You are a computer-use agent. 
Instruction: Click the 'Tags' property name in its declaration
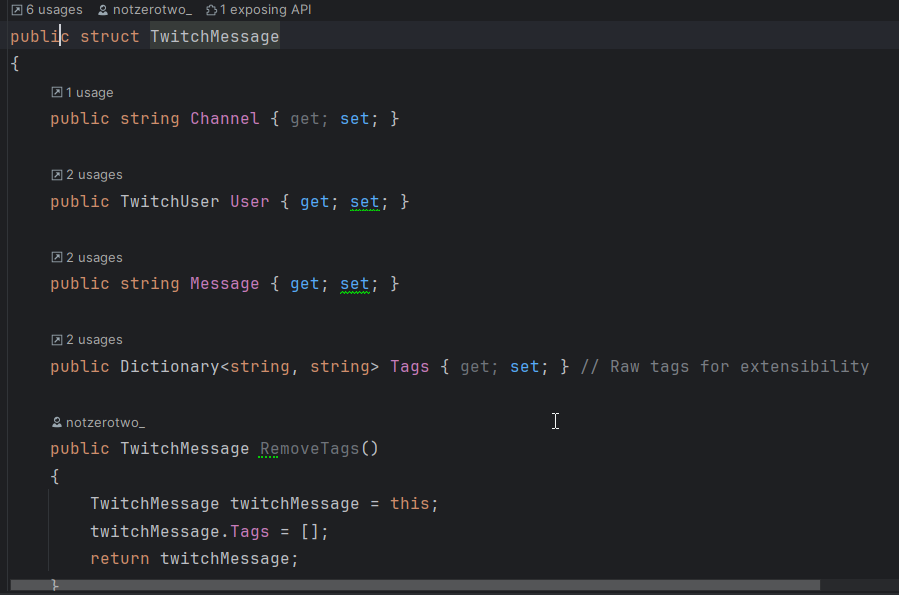point(409,367)
